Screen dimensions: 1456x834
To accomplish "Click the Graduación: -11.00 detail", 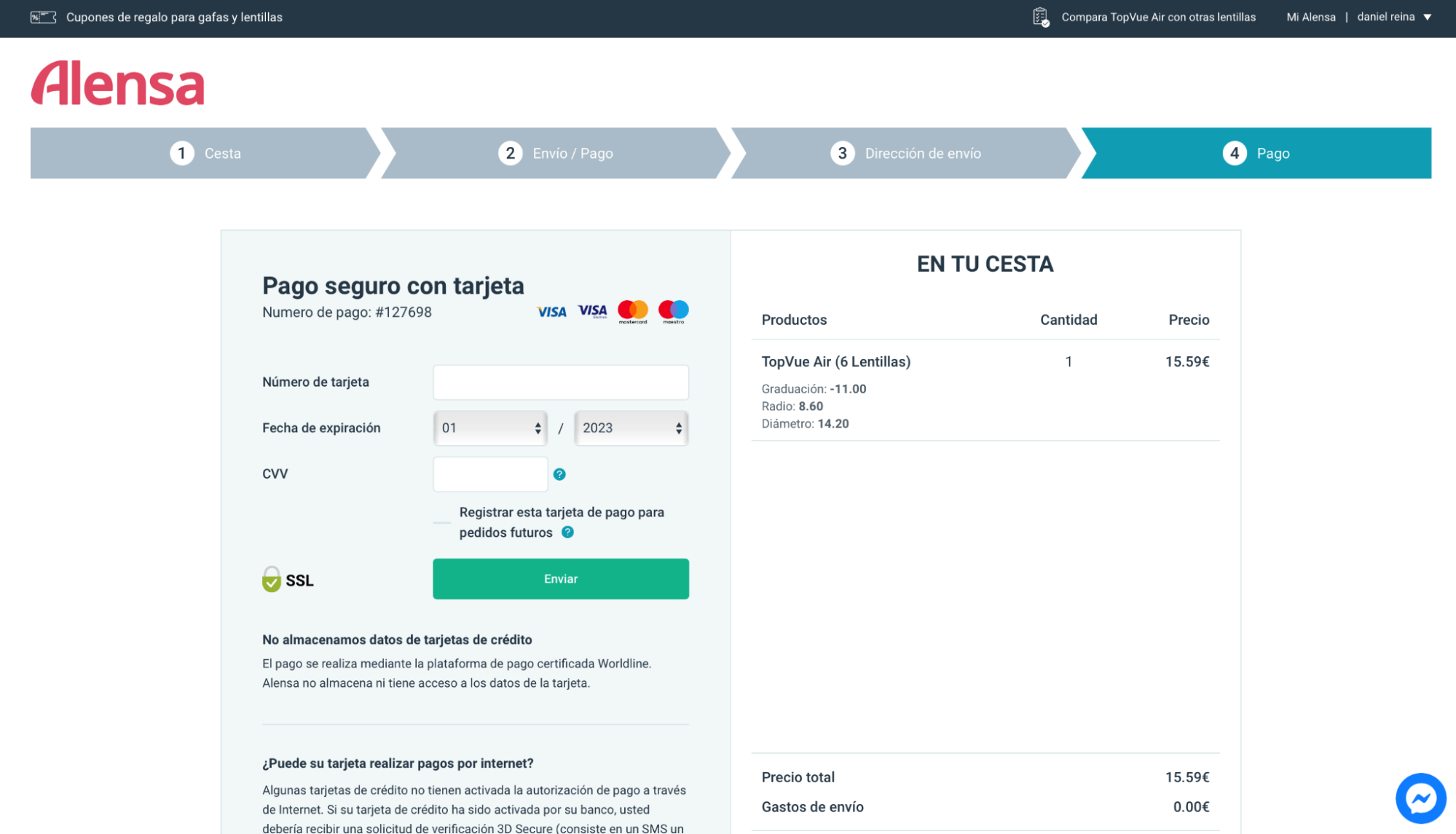I will [x=814, y=389].
